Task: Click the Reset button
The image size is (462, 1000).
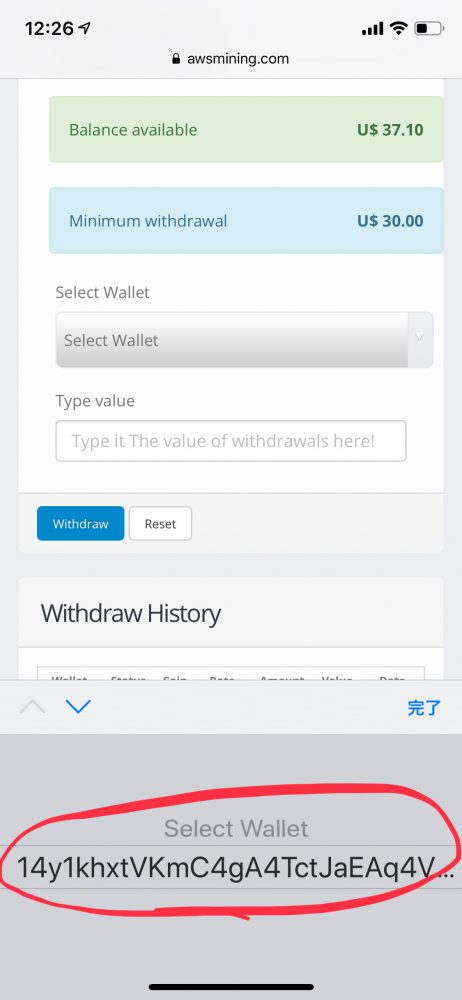Action: (x=160, y=524)
